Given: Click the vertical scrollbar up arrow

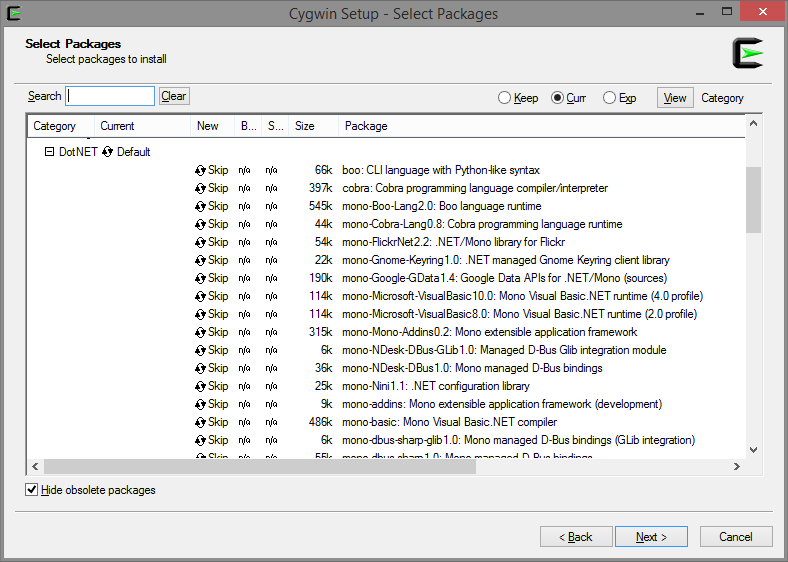Looking at the screenshot, I should [x=753, y=123].
